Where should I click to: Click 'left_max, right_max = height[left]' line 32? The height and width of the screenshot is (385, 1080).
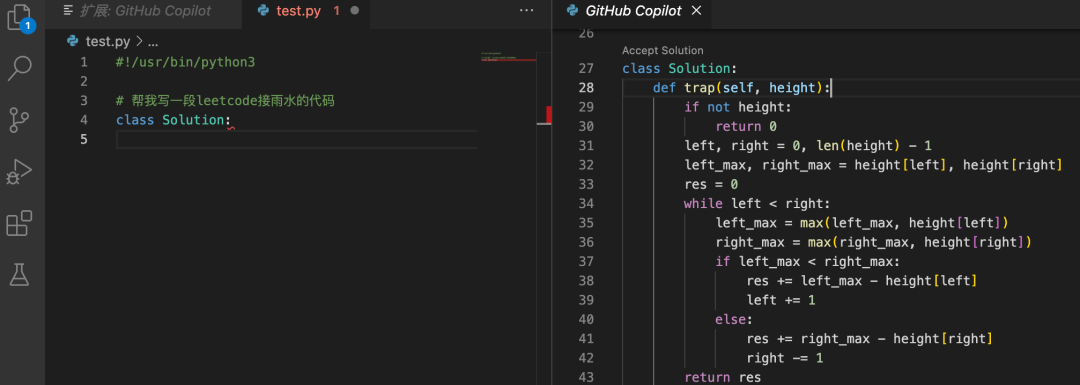[x=873, y=165]
